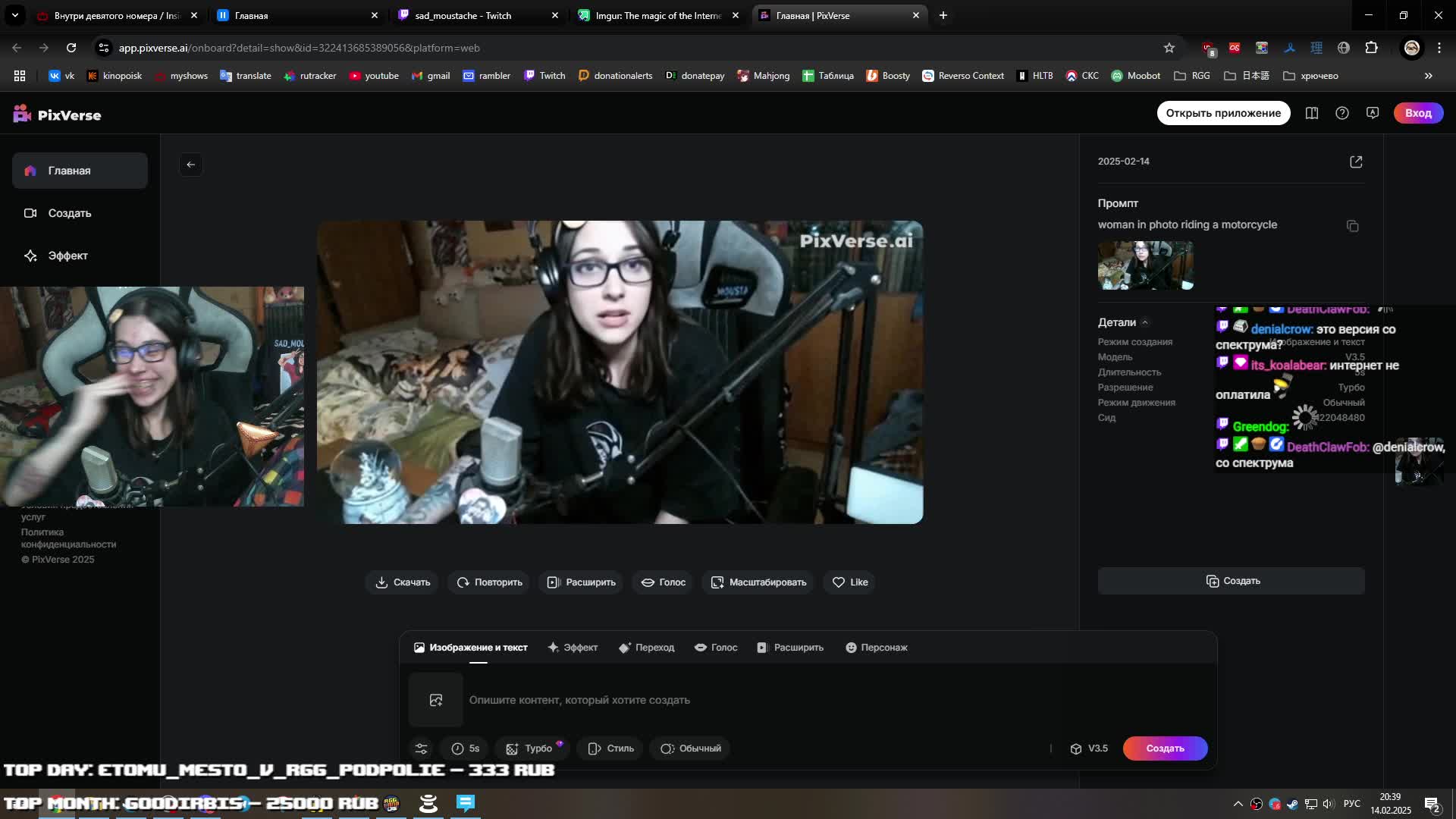Open the tab search dropdown arrow
This screenshot has height=819, width=1456.
15,15
